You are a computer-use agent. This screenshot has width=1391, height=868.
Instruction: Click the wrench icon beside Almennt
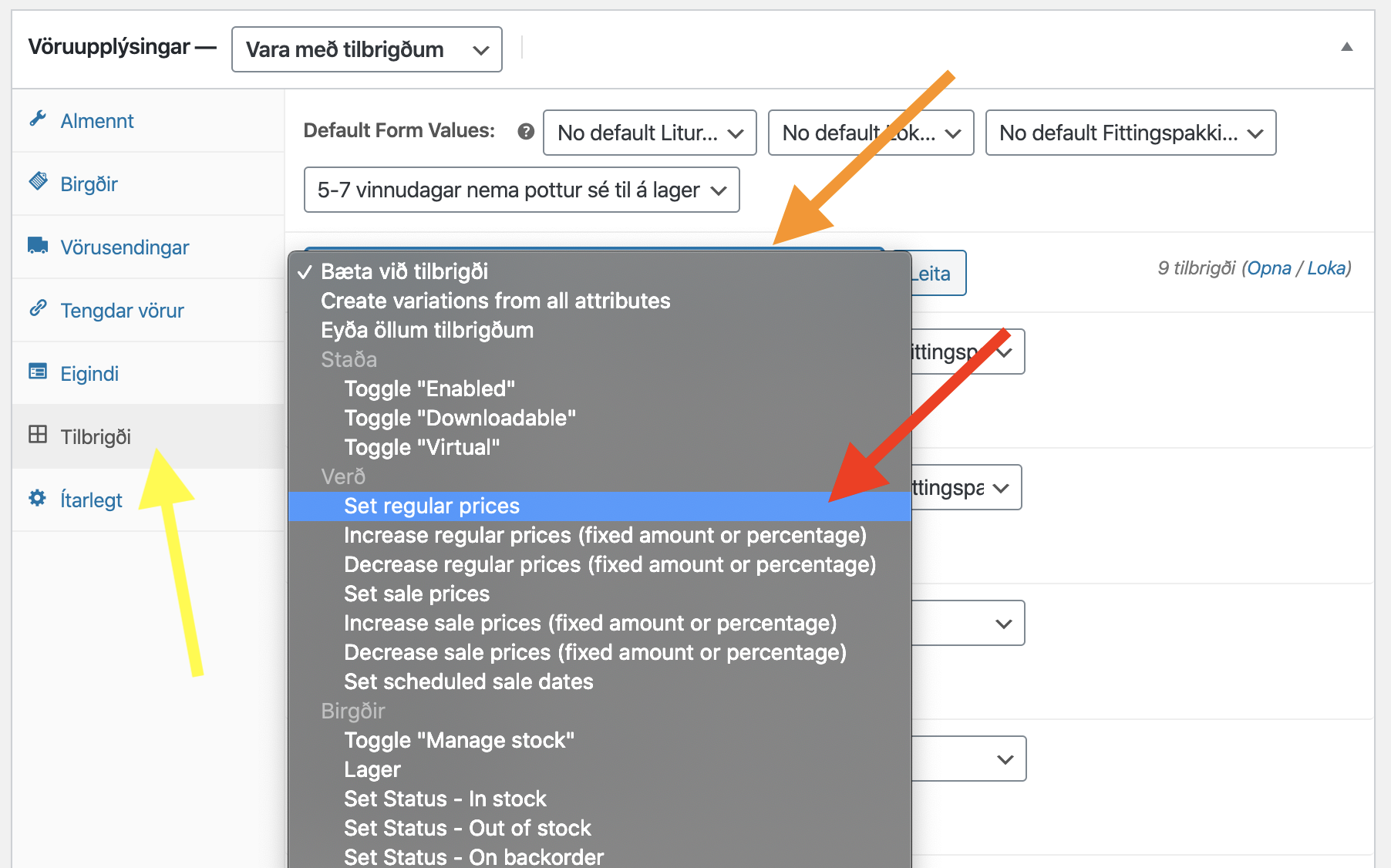(38, 119)
